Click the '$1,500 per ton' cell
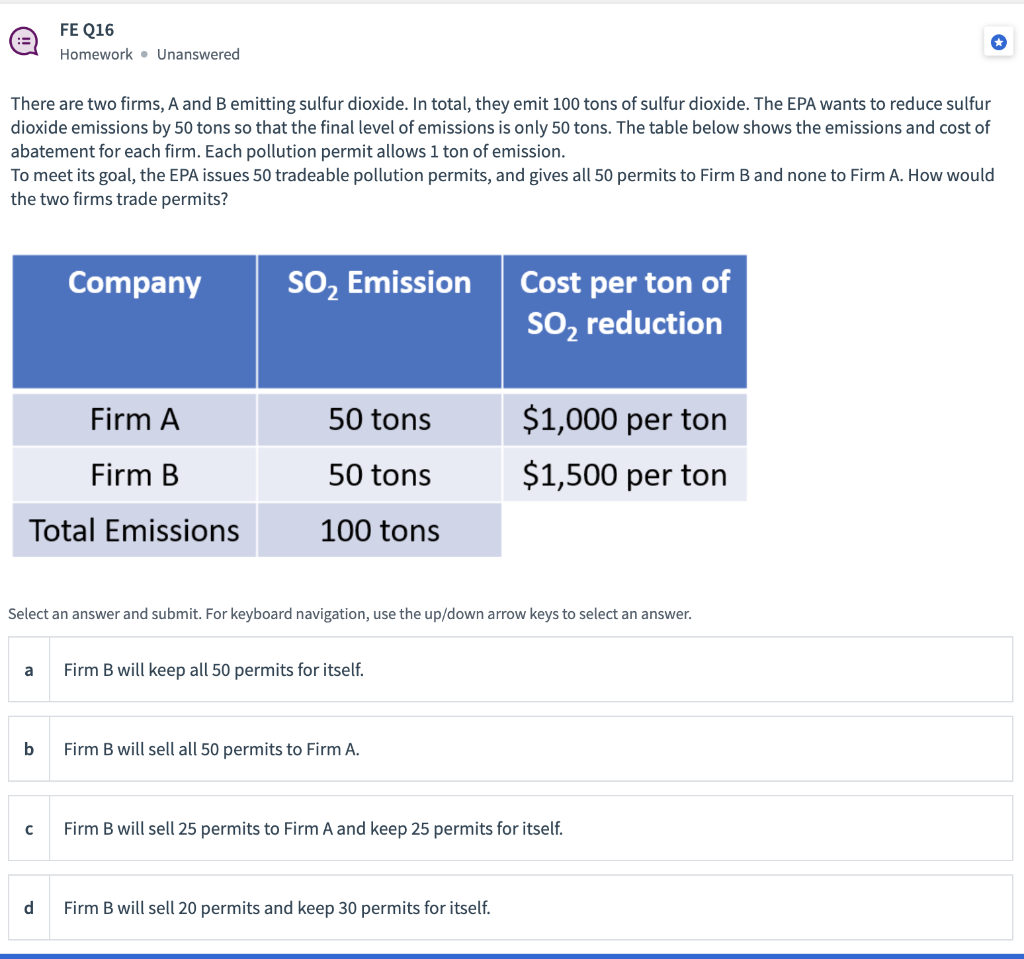 (x=625, y=475)
